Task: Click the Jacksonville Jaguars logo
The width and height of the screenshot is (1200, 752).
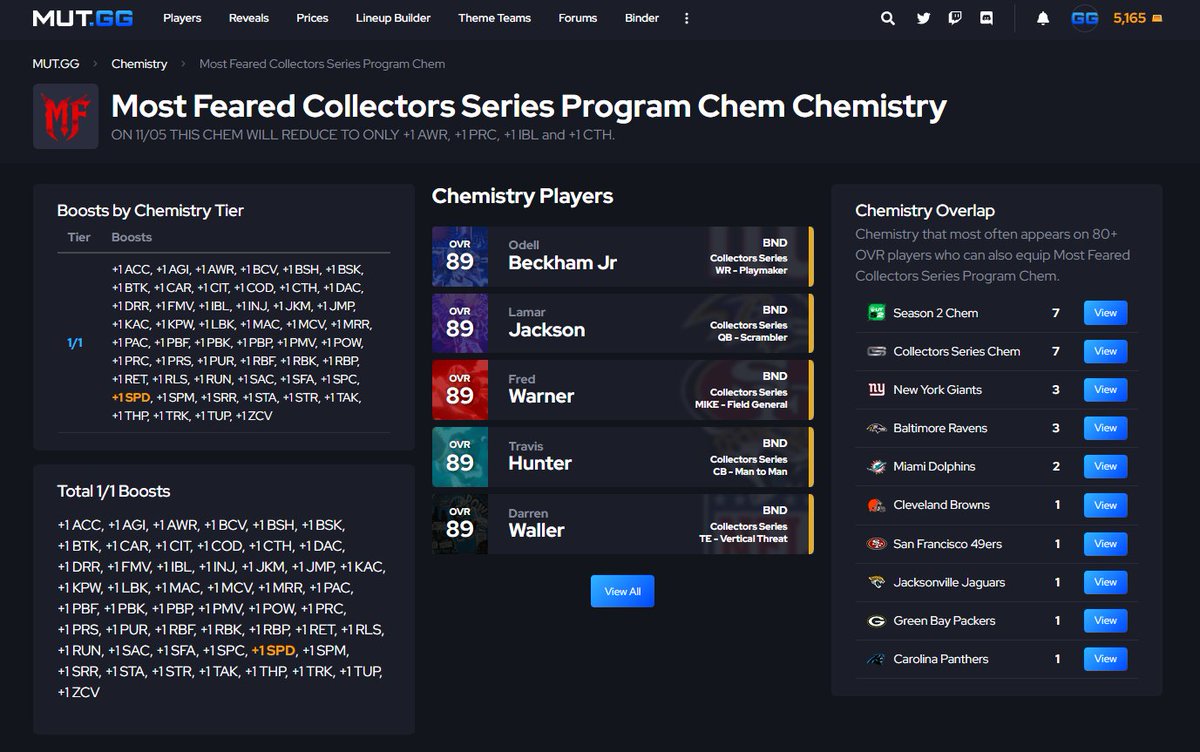Action: (x=876, y=582)
